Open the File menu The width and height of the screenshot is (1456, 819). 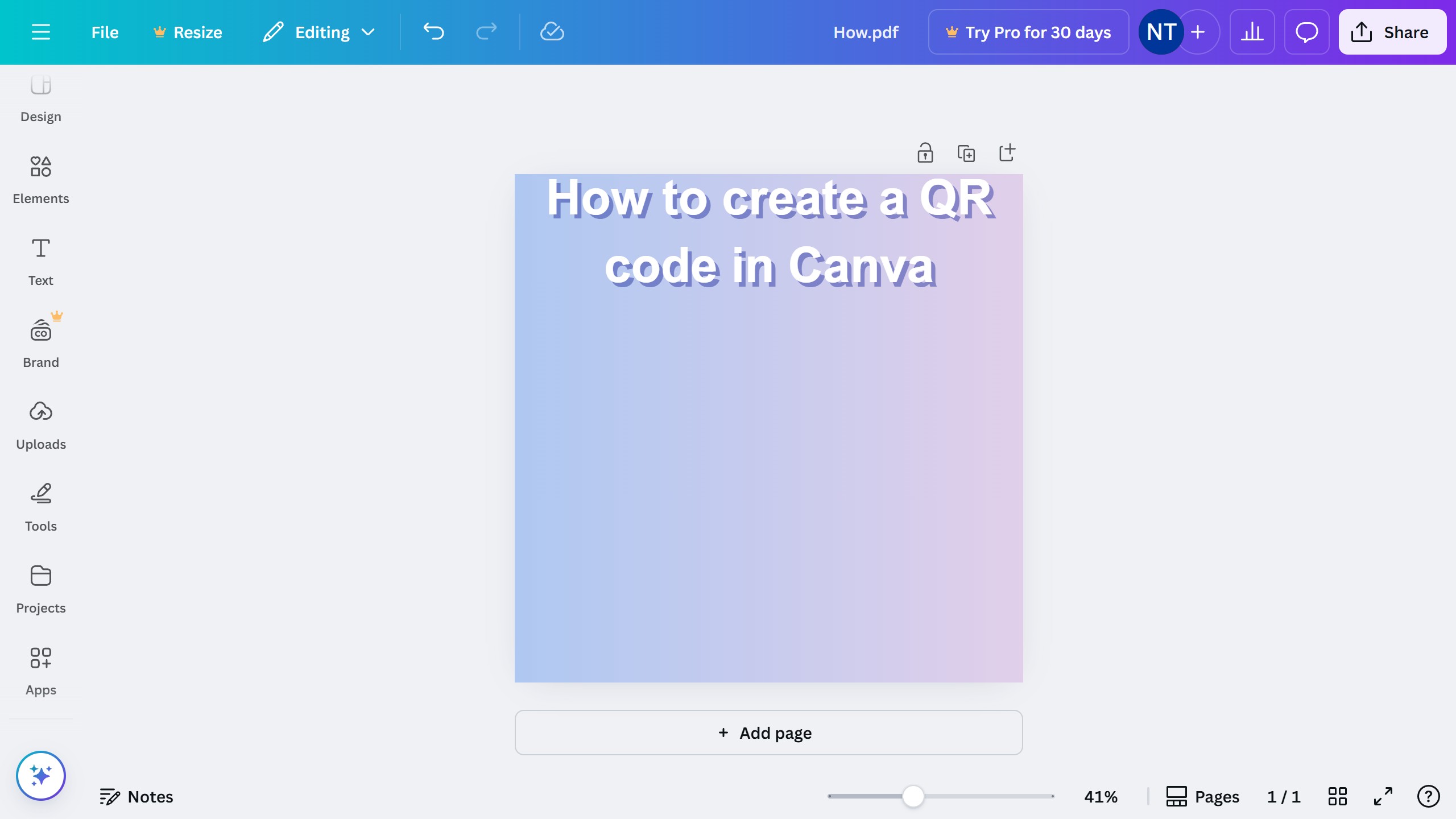click(x=105, y=32)
